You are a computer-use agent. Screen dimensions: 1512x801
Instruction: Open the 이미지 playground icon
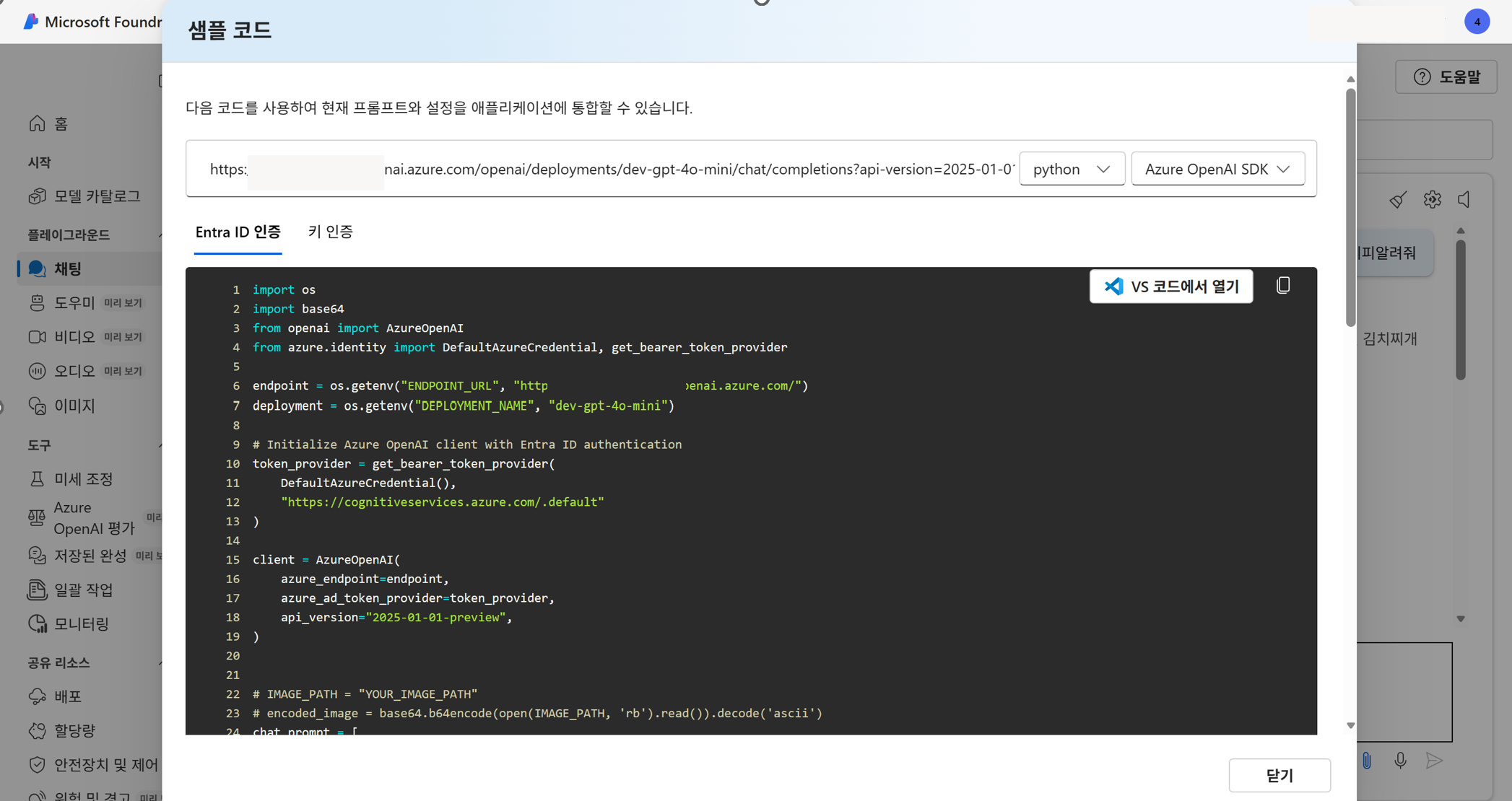(x=37, y=406)
